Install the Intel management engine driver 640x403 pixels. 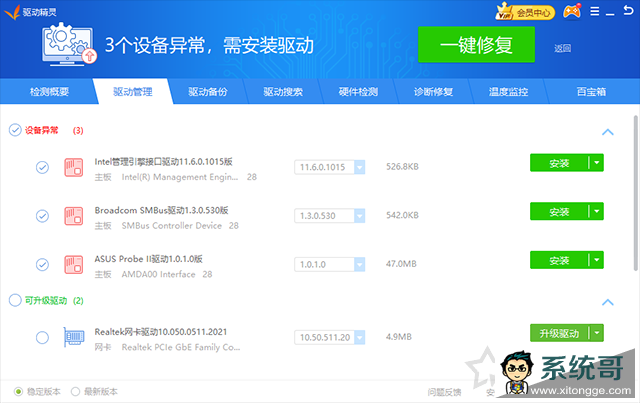[x=559, y=163]
